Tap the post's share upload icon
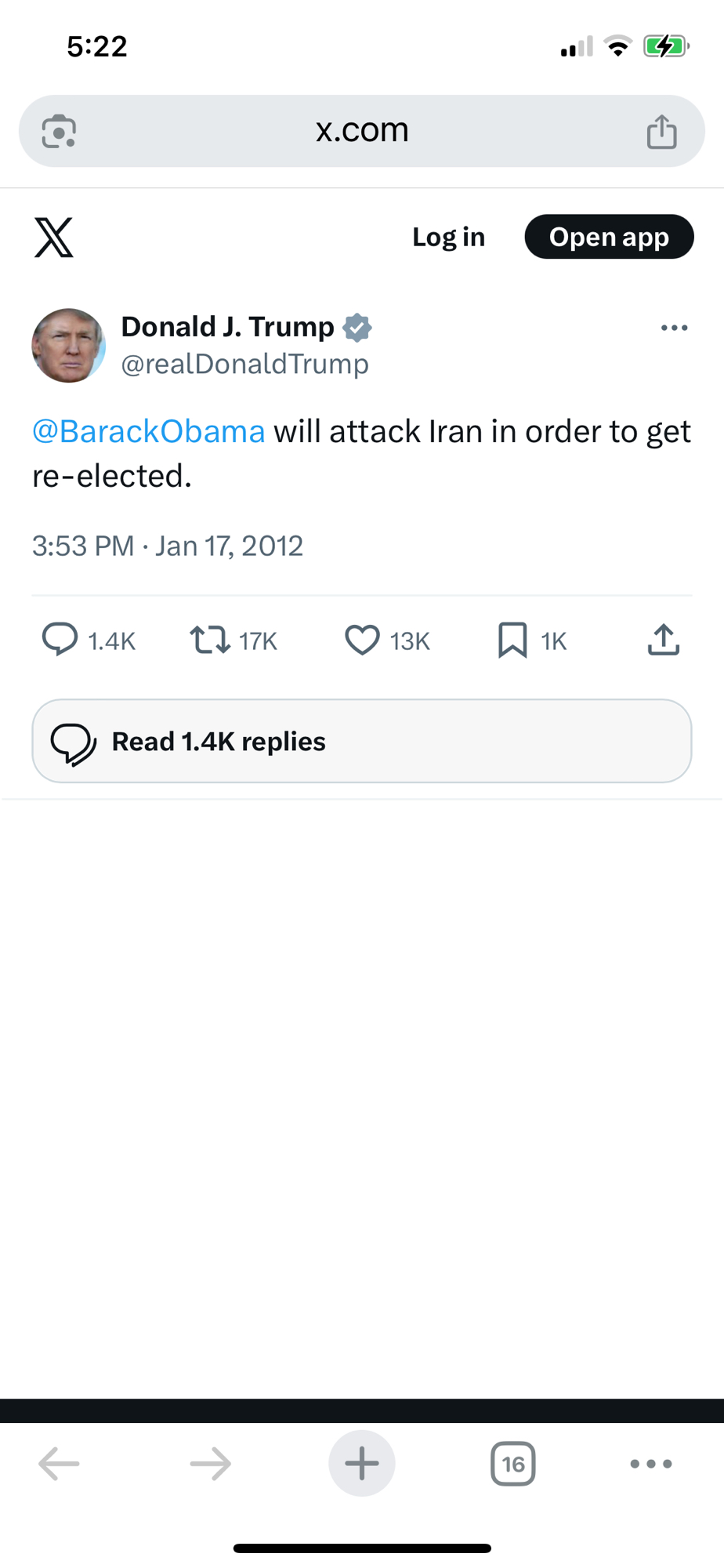This screenshot has width=724, height=1568. [x=663, y=640]
